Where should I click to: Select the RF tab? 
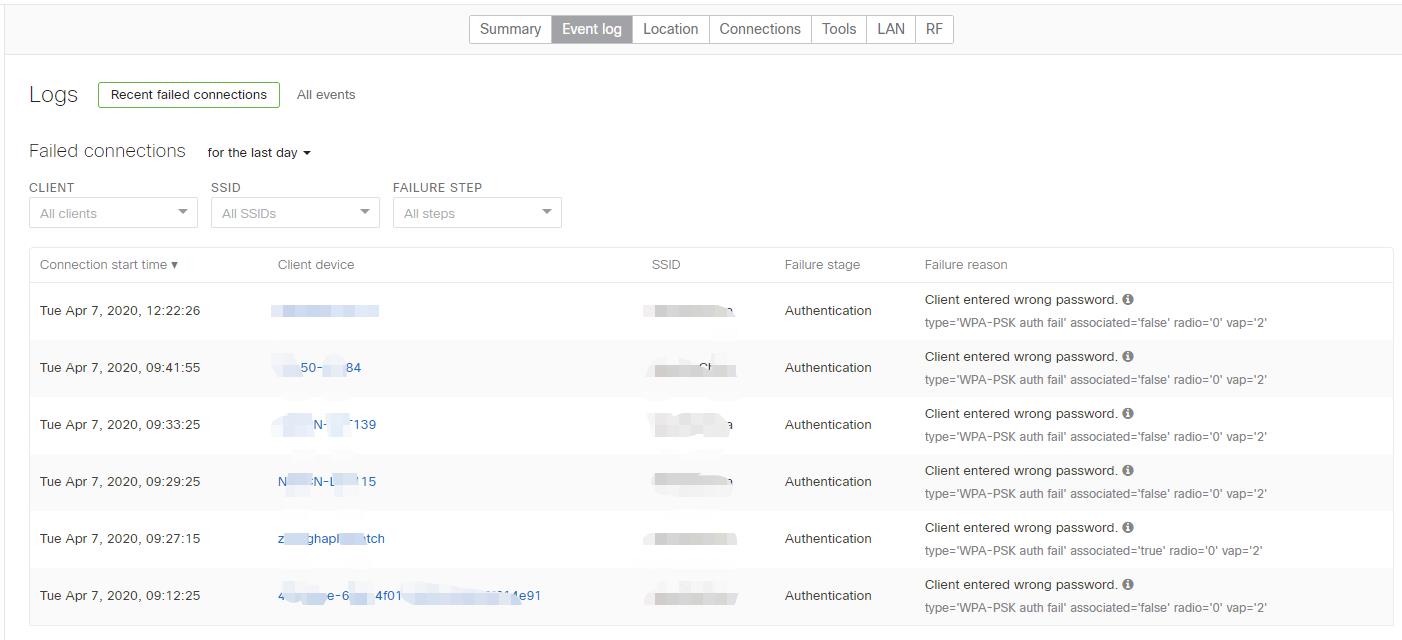[x=934, y=29]
